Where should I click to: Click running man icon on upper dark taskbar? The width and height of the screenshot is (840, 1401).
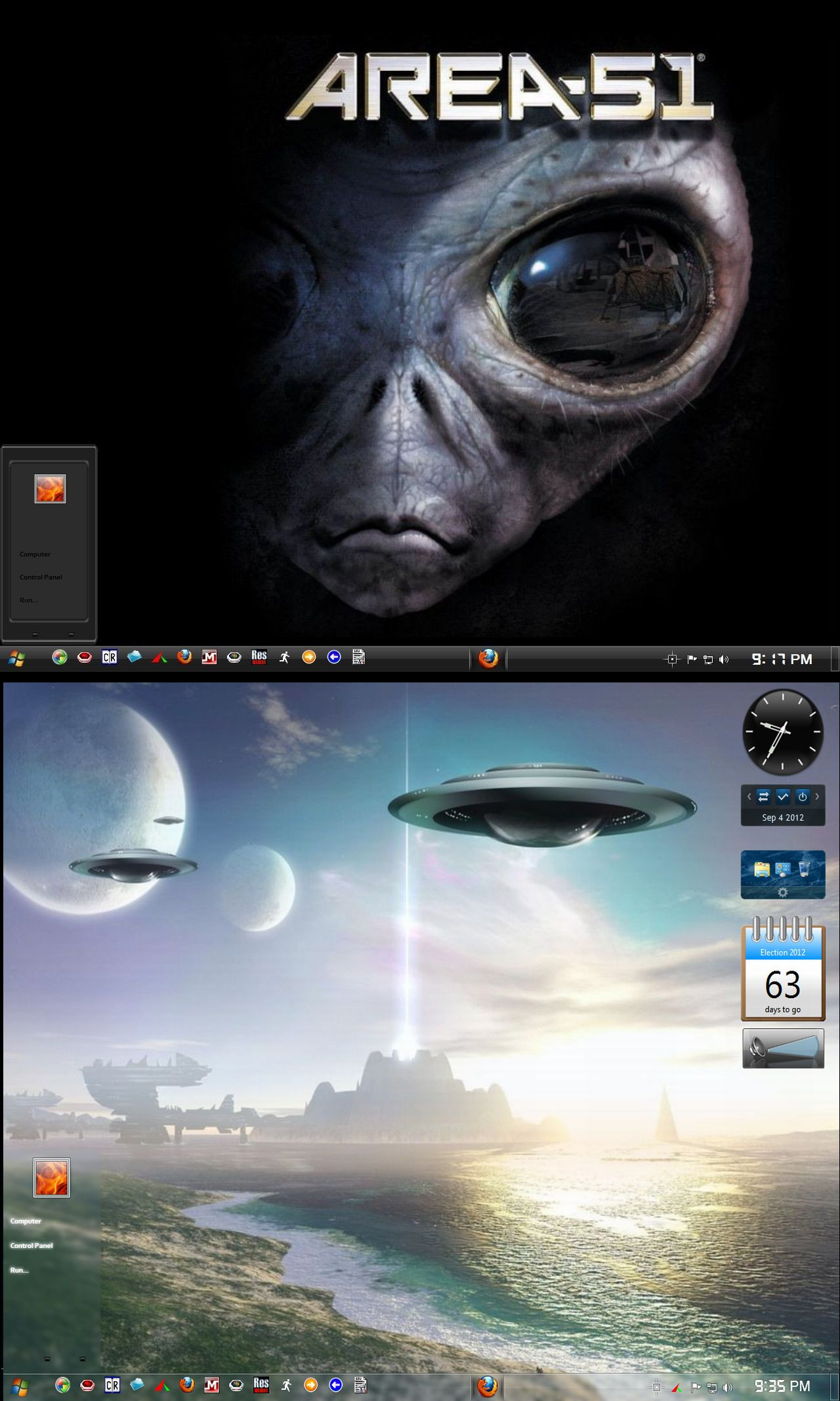(x=284, y=657)
